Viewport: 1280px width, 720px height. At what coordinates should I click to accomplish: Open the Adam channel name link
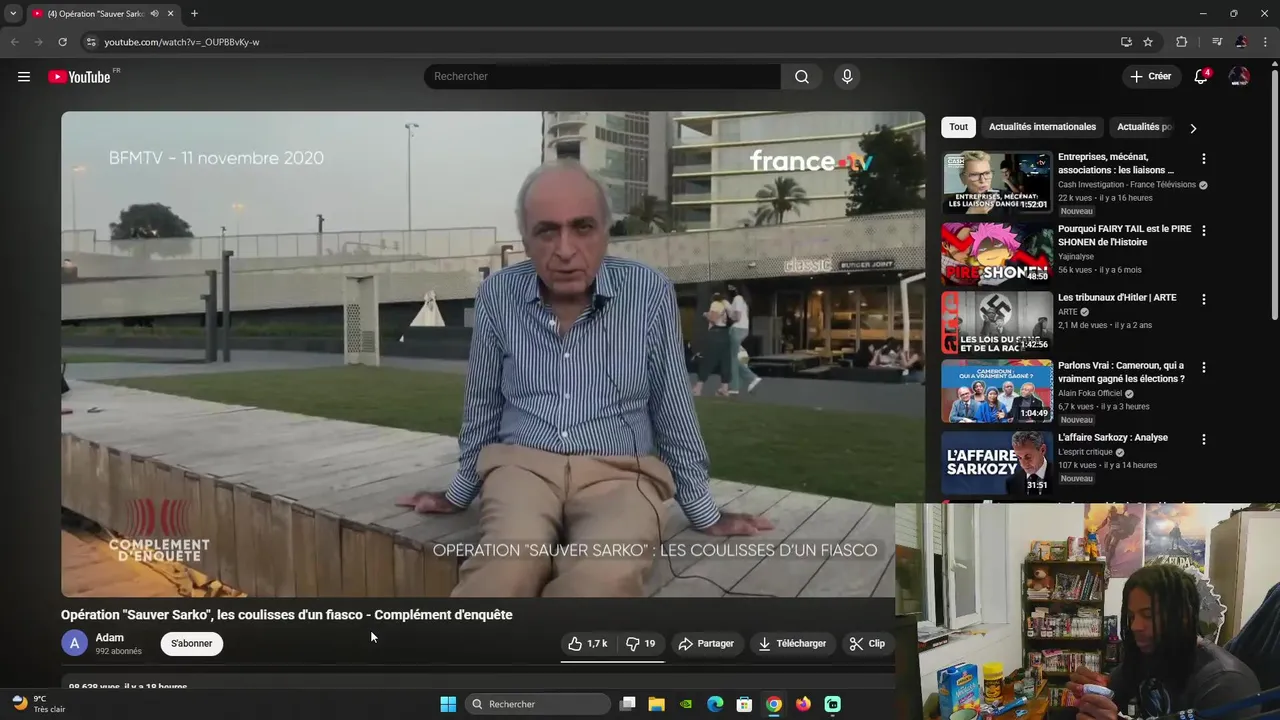point(110,638)
